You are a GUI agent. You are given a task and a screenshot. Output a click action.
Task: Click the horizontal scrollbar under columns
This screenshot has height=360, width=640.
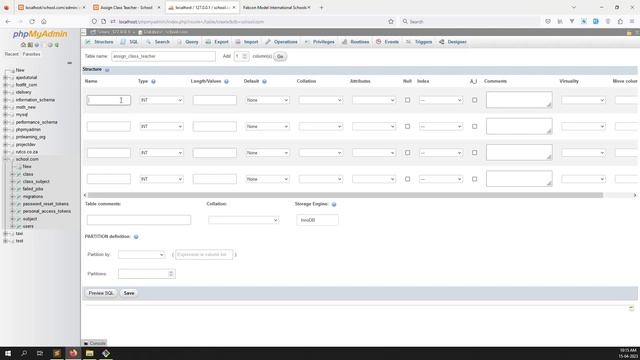pyautogui.click(x=345, y=195)
